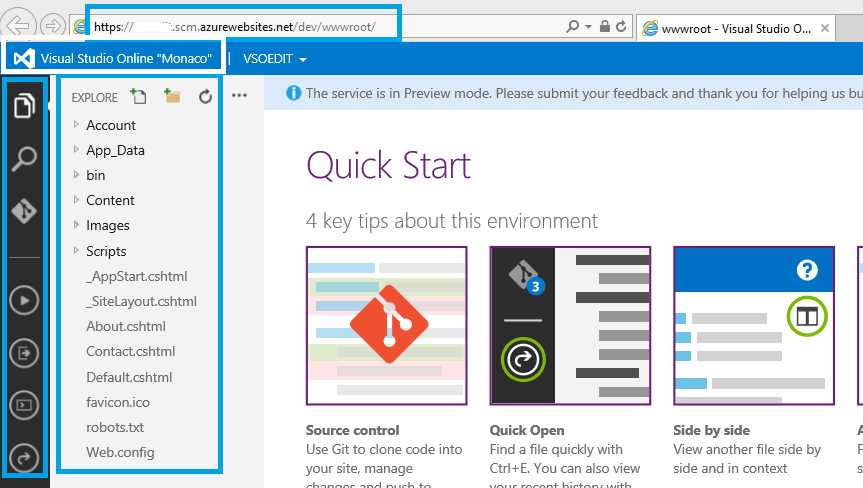This screenshot has width=863, height=488.
Task: Click the browser page refresh icon
Action: 621,26
